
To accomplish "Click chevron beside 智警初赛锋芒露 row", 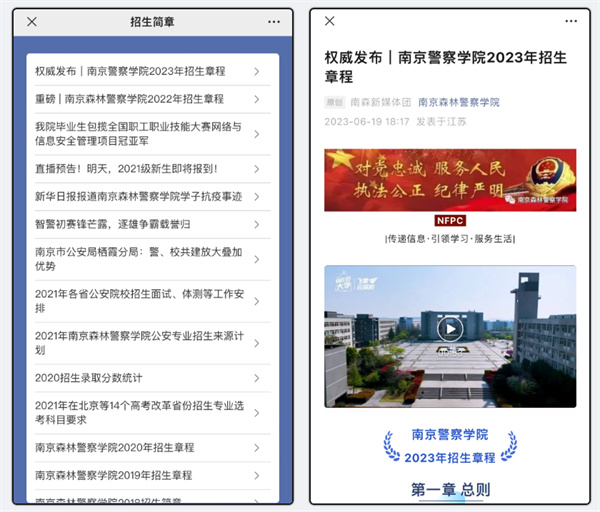I will pos(257,225).
